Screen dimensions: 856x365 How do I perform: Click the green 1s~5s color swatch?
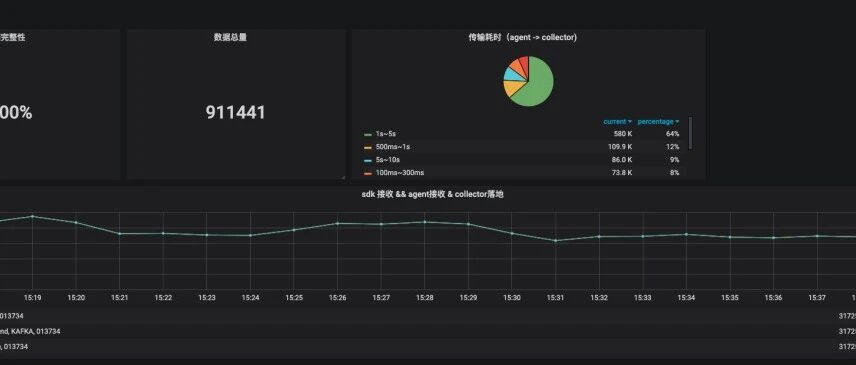(x=368, y=134)
